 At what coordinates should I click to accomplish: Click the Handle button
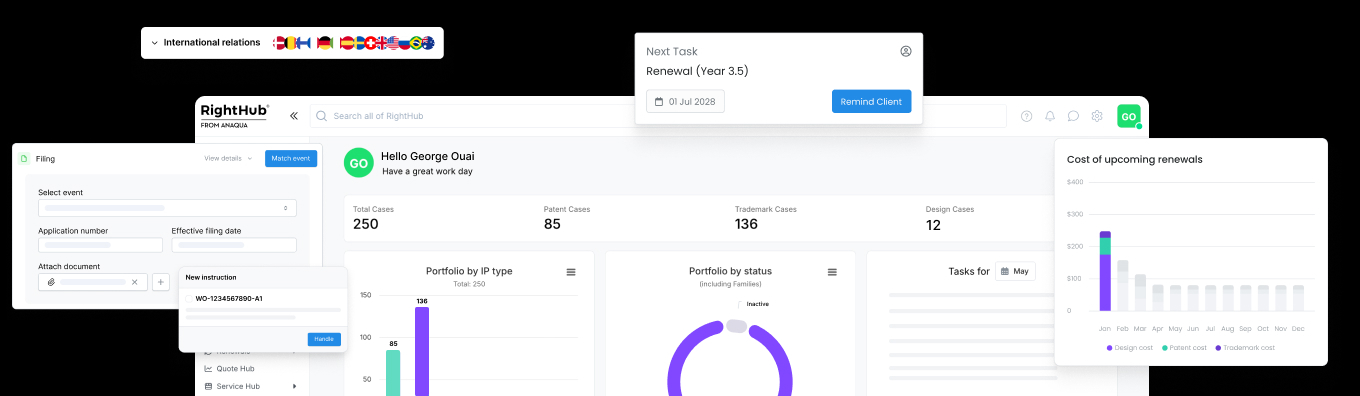[324, 339]
